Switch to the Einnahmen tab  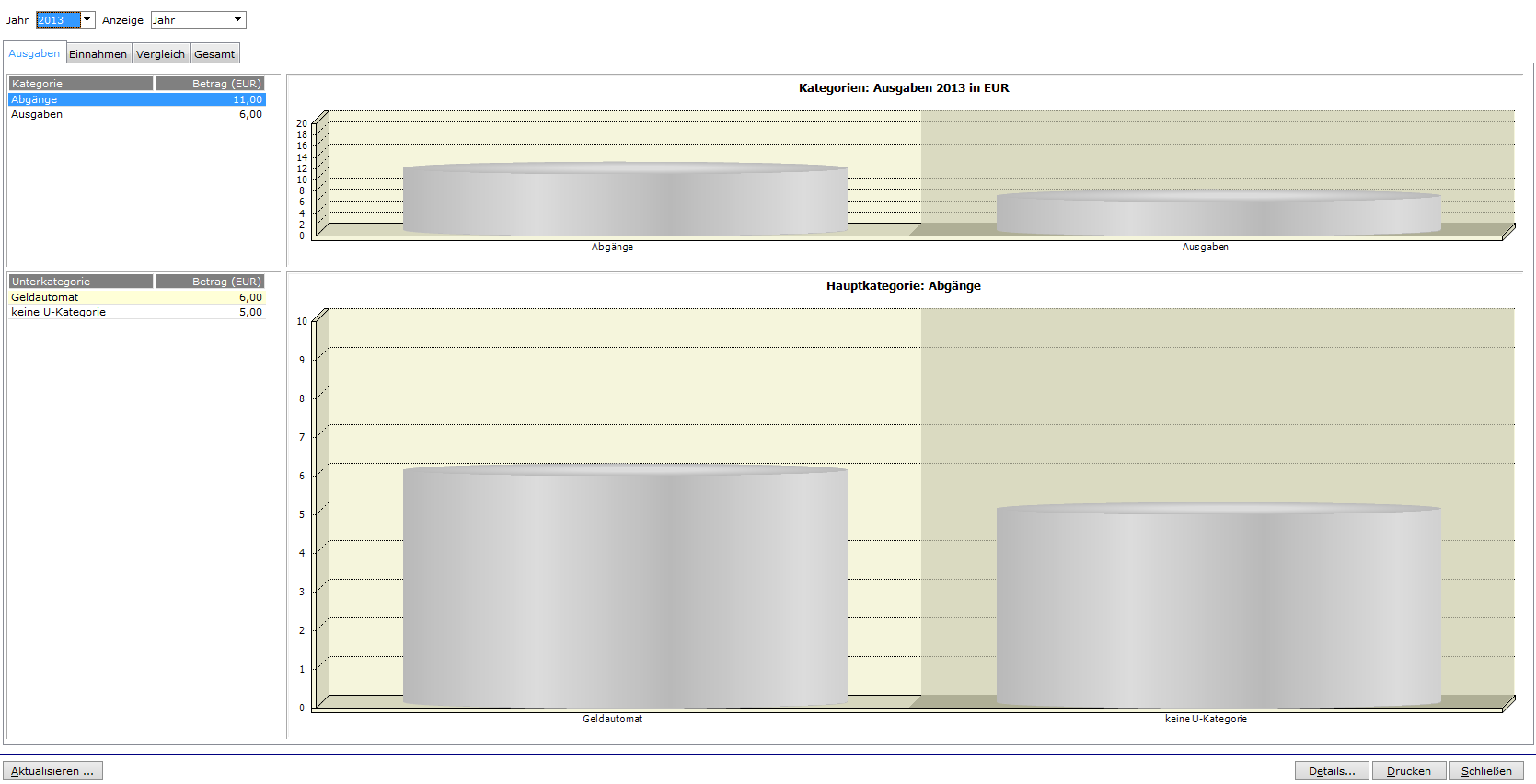(98, 54)
